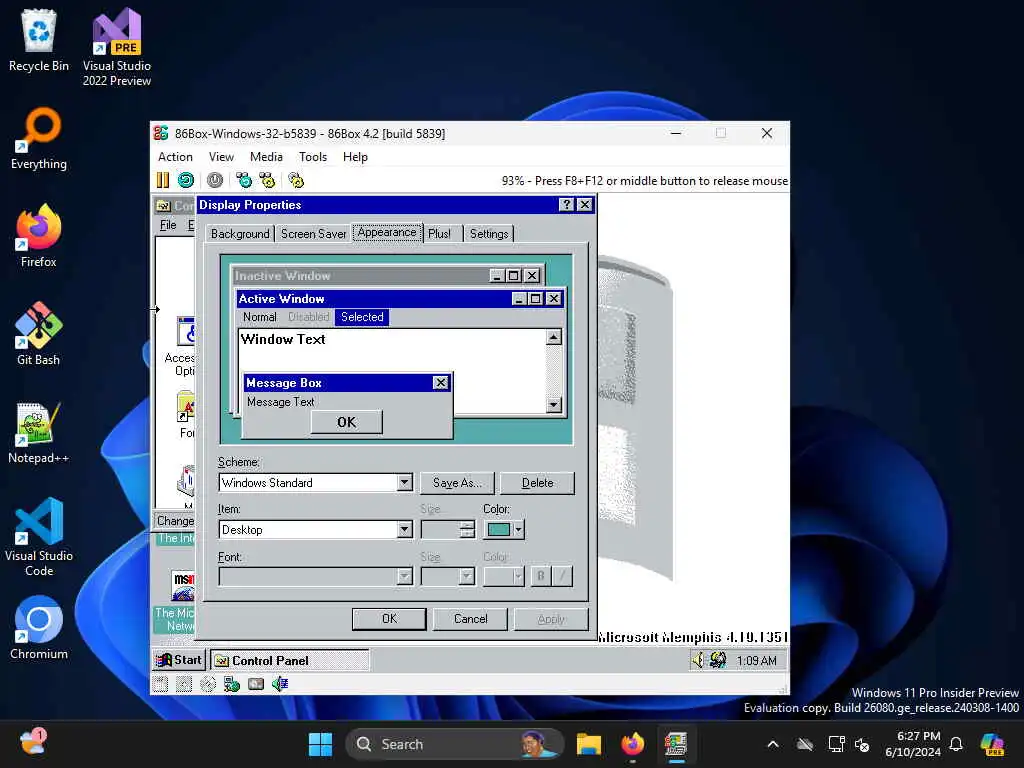Toggle the Italic font button
This screenshot has width=1024, height=768.
click(562, 576)
